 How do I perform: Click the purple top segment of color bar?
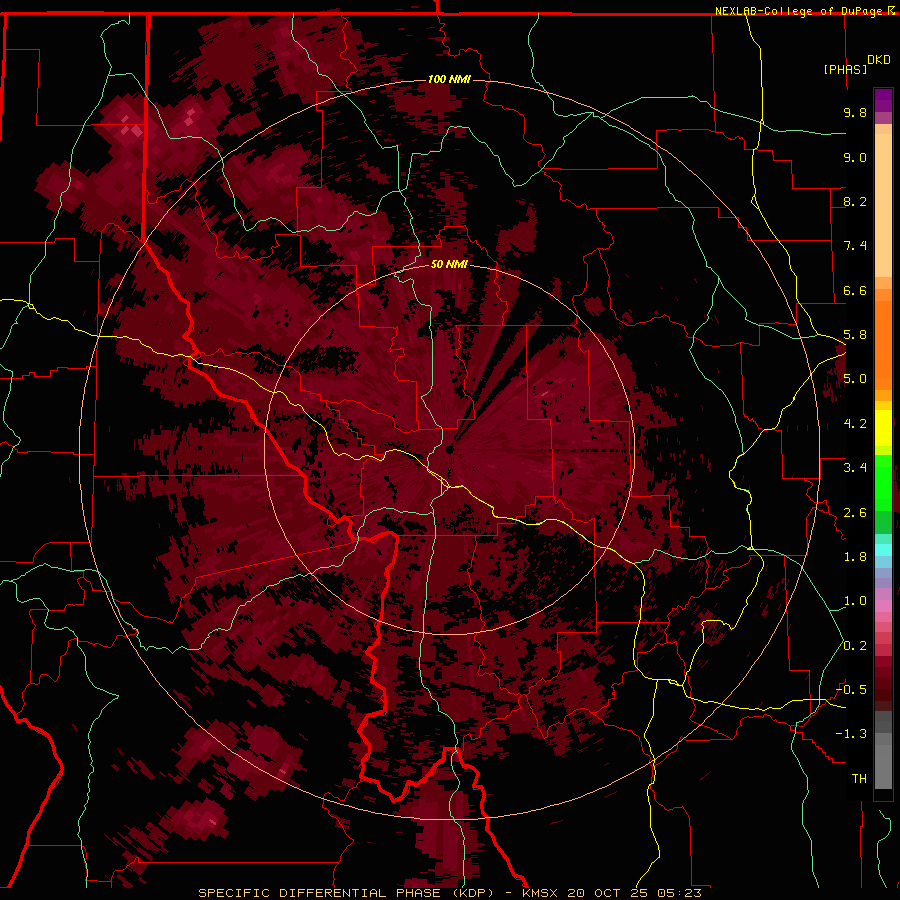[883, 100]
